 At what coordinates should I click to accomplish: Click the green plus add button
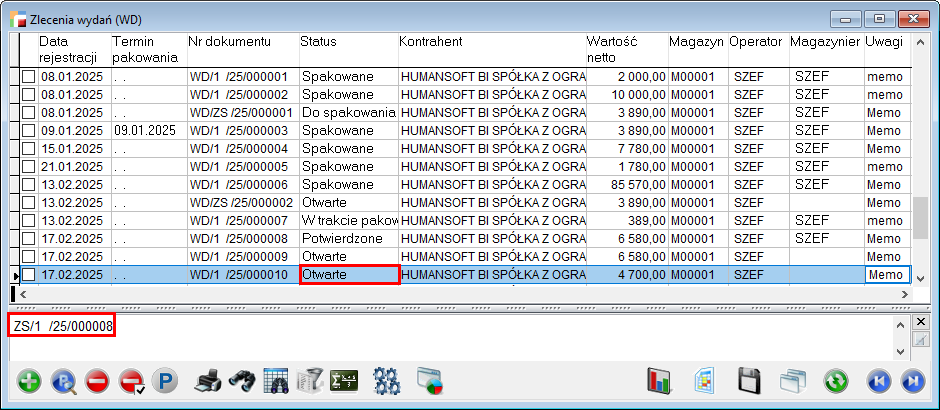[30, 381]
